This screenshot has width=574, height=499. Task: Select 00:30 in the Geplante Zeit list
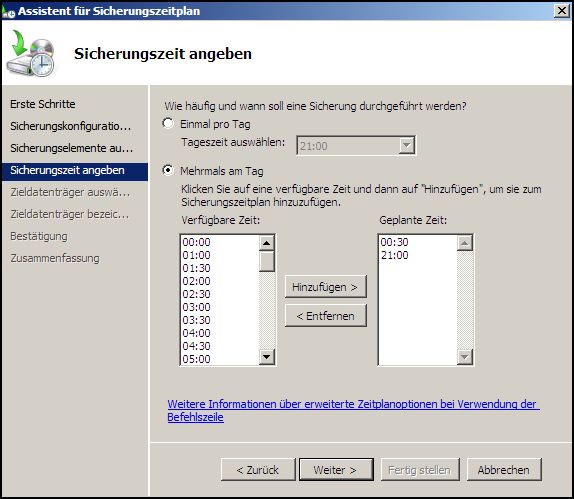[394, 242]
